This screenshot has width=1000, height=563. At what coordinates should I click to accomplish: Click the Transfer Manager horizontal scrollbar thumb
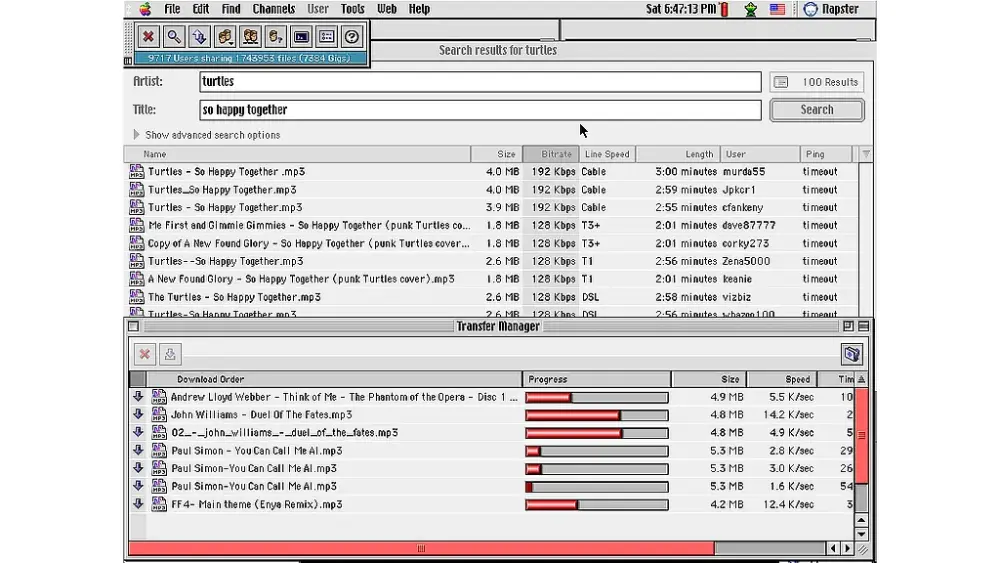click(x=422, y=548)
